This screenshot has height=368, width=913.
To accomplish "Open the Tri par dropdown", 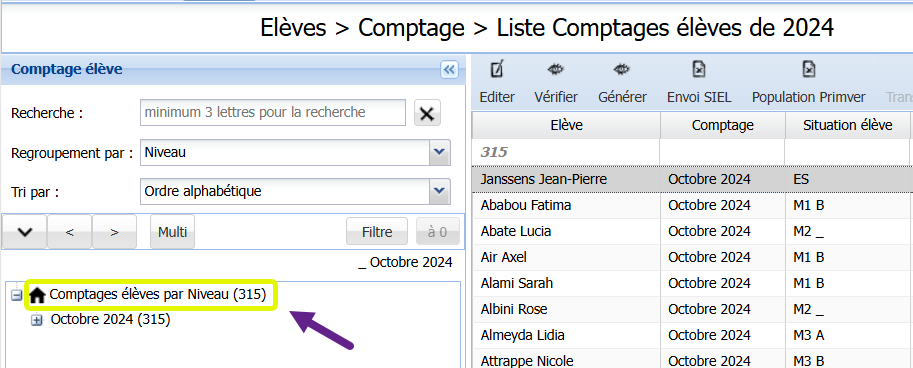I will (440, 191).
